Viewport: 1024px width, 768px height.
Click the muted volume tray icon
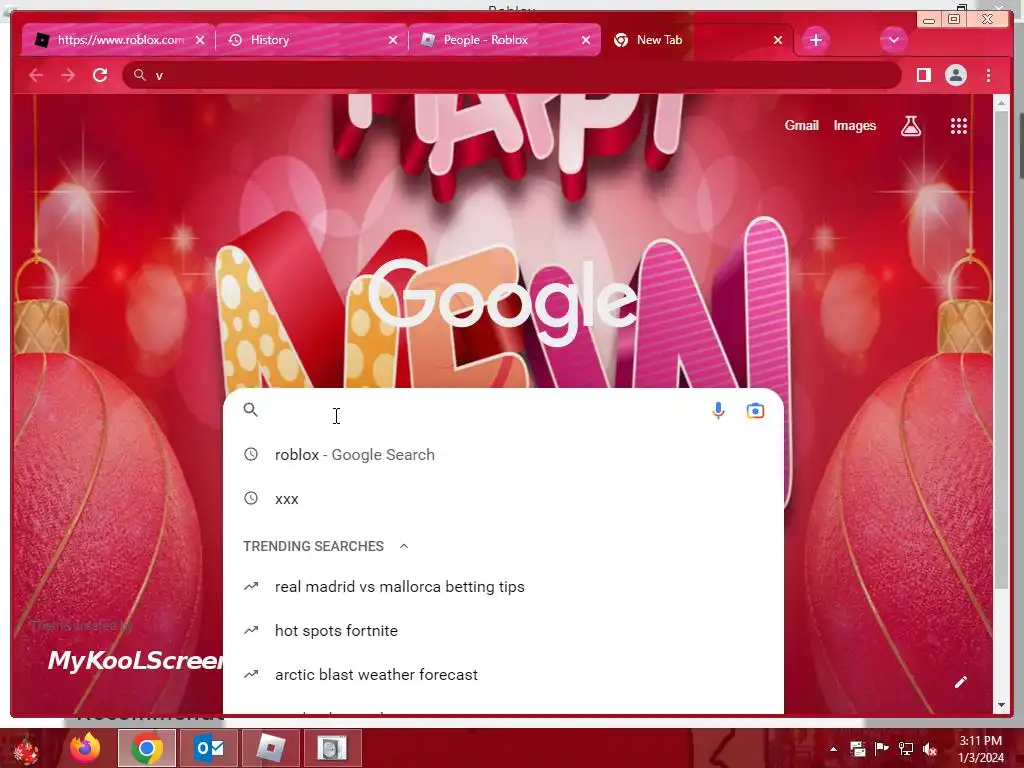pos(930,749)
